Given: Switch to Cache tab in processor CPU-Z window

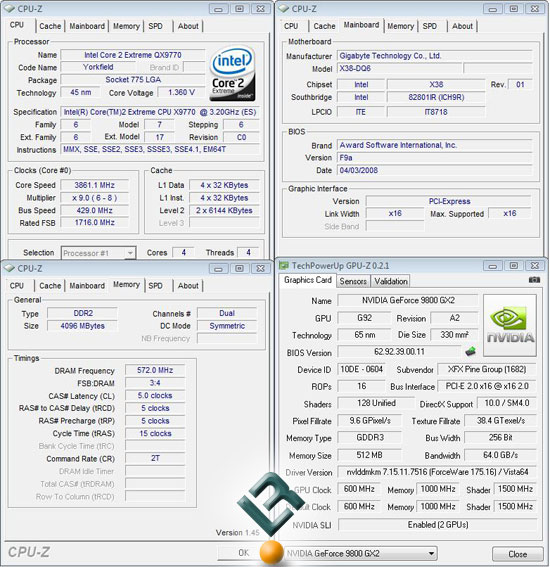Looking at the screenshot, I should (x=50, y=26).
